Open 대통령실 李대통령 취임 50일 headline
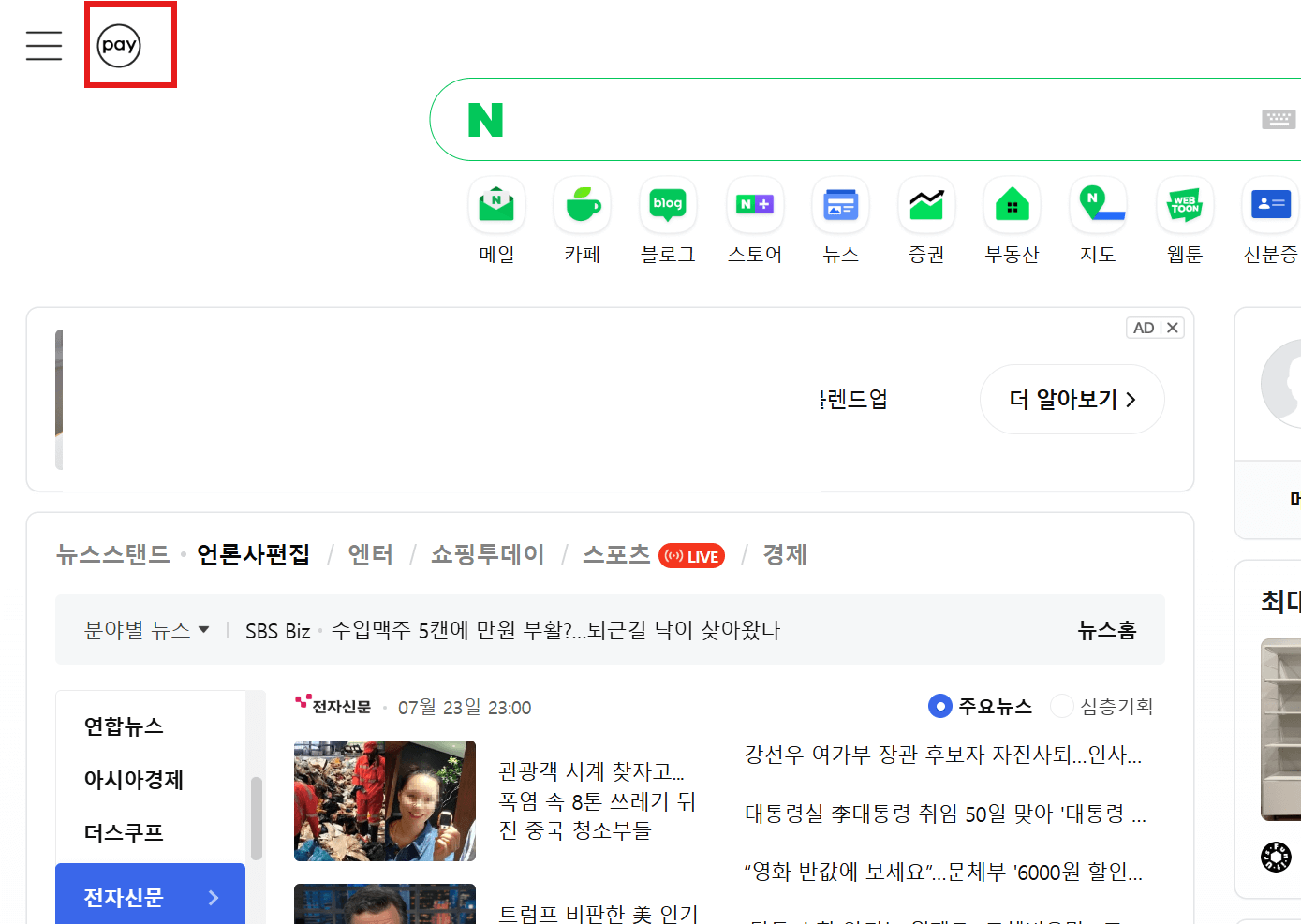This screenshot has height=924, width=1301. 945,814
